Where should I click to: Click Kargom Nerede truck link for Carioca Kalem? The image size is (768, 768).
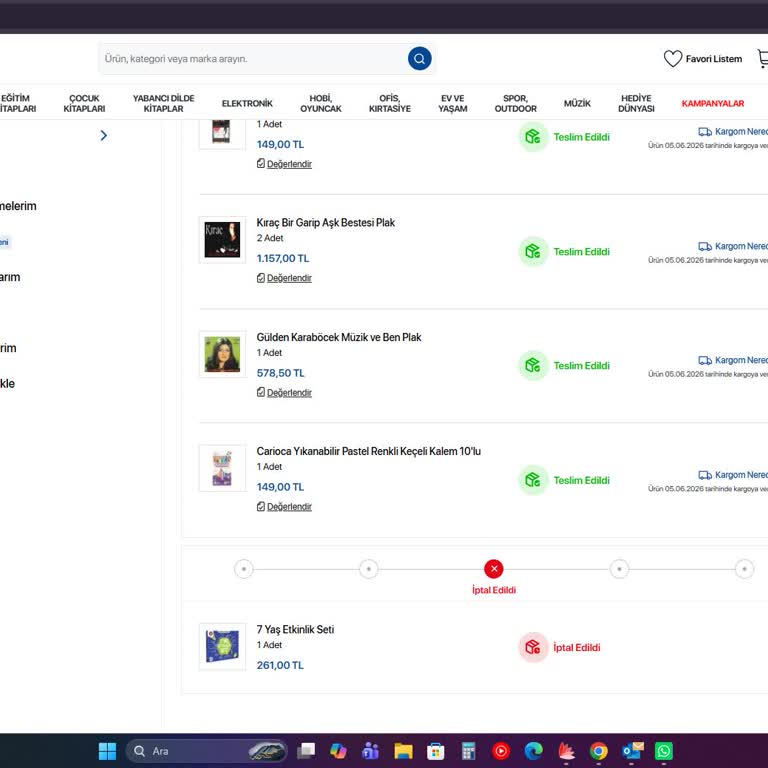point(733,475)
